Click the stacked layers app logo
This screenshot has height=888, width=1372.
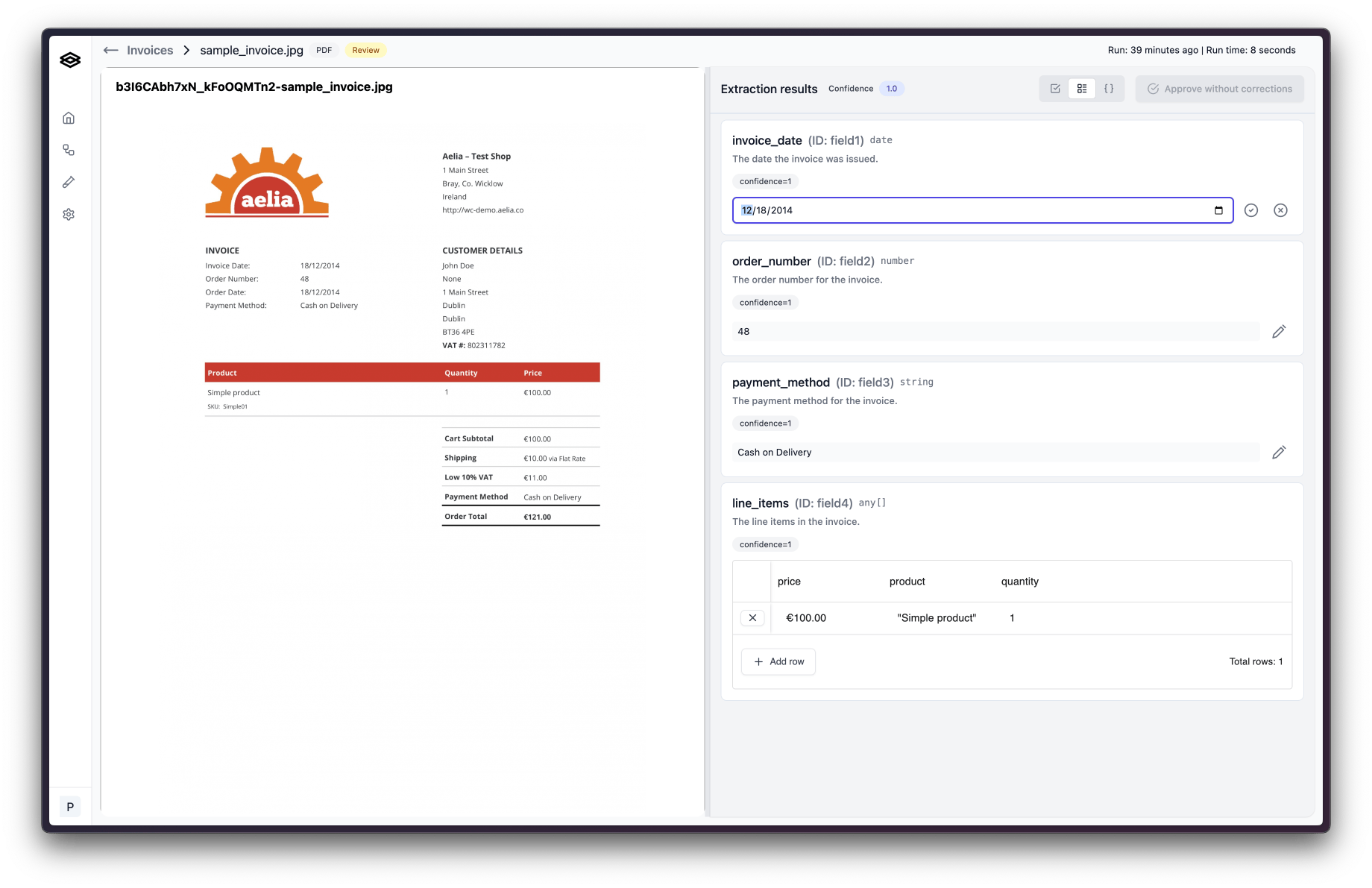tap(70, 60)
